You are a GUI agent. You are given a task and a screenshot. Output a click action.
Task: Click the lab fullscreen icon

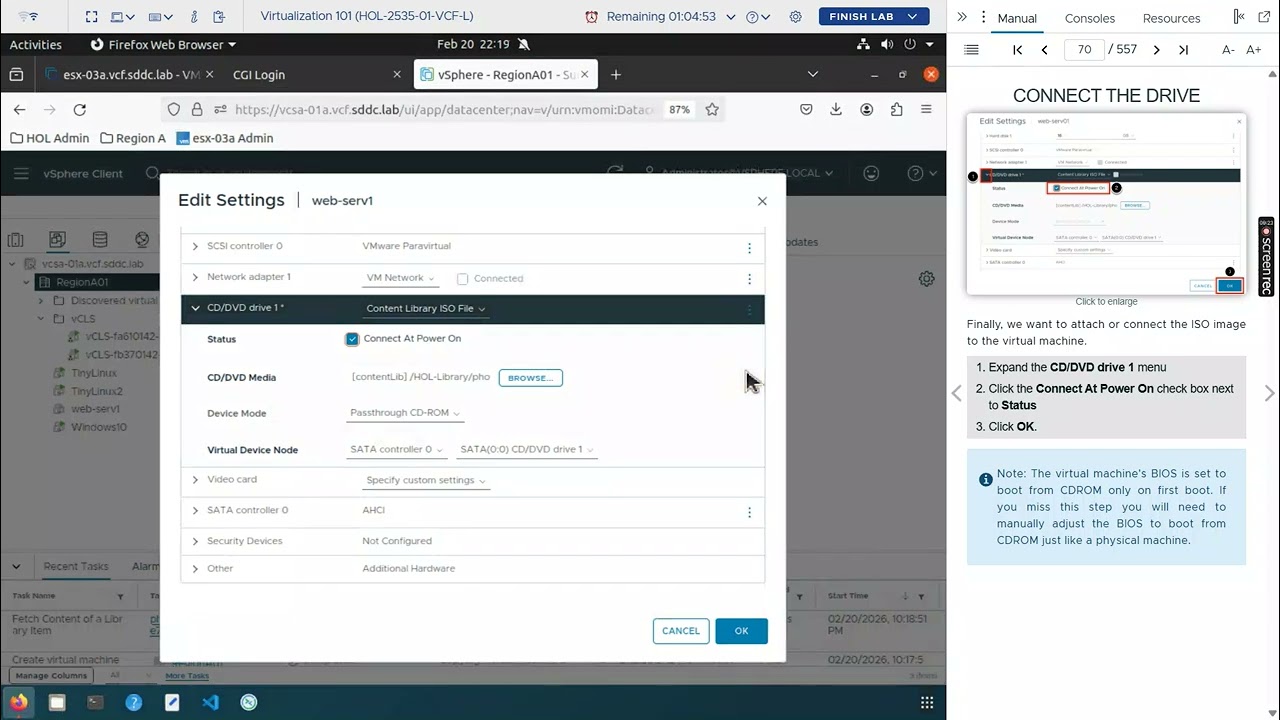click(92, 17)
